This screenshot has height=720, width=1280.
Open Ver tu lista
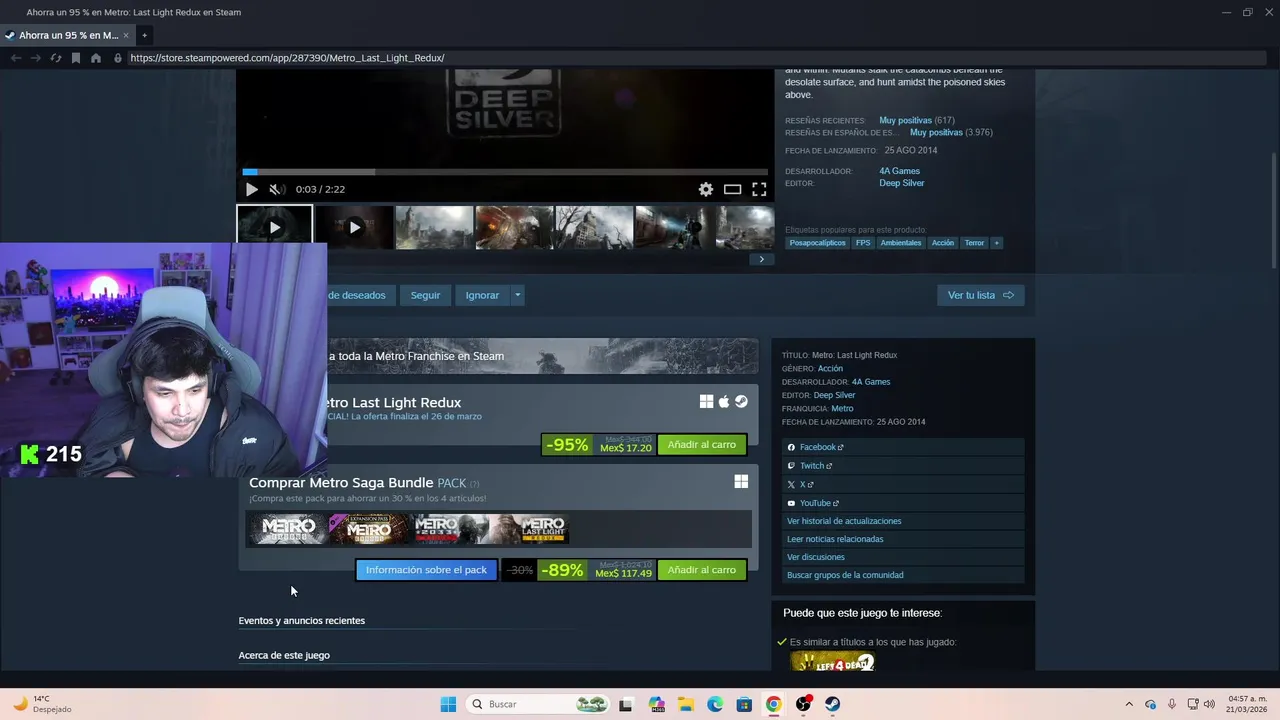coord(980,295)
